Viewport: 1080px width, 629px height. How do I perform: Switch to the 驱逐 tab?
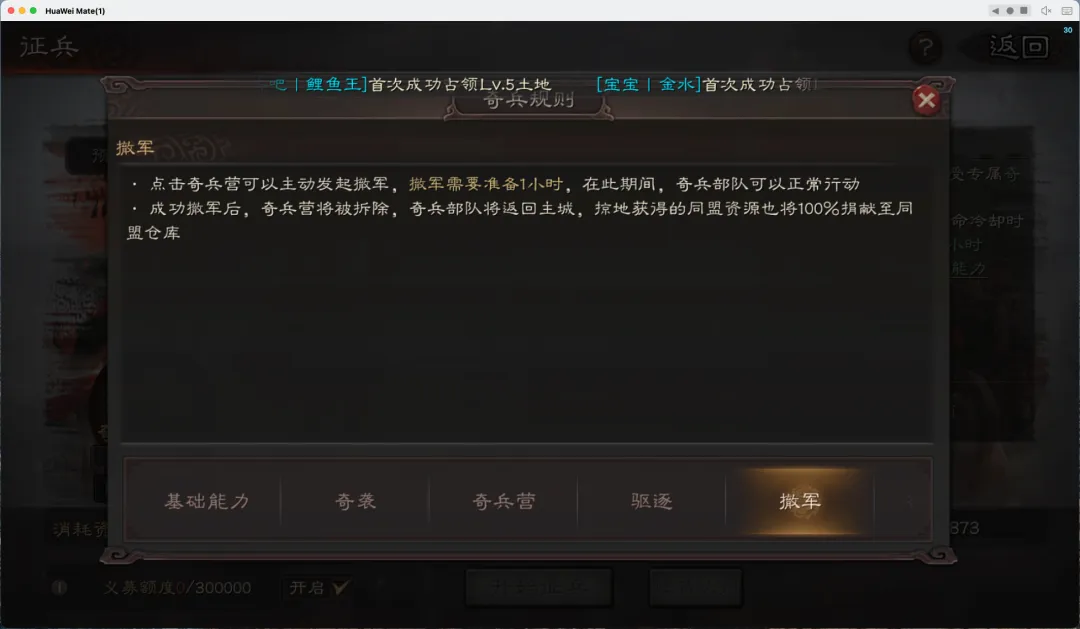click(x=652, y=501)
